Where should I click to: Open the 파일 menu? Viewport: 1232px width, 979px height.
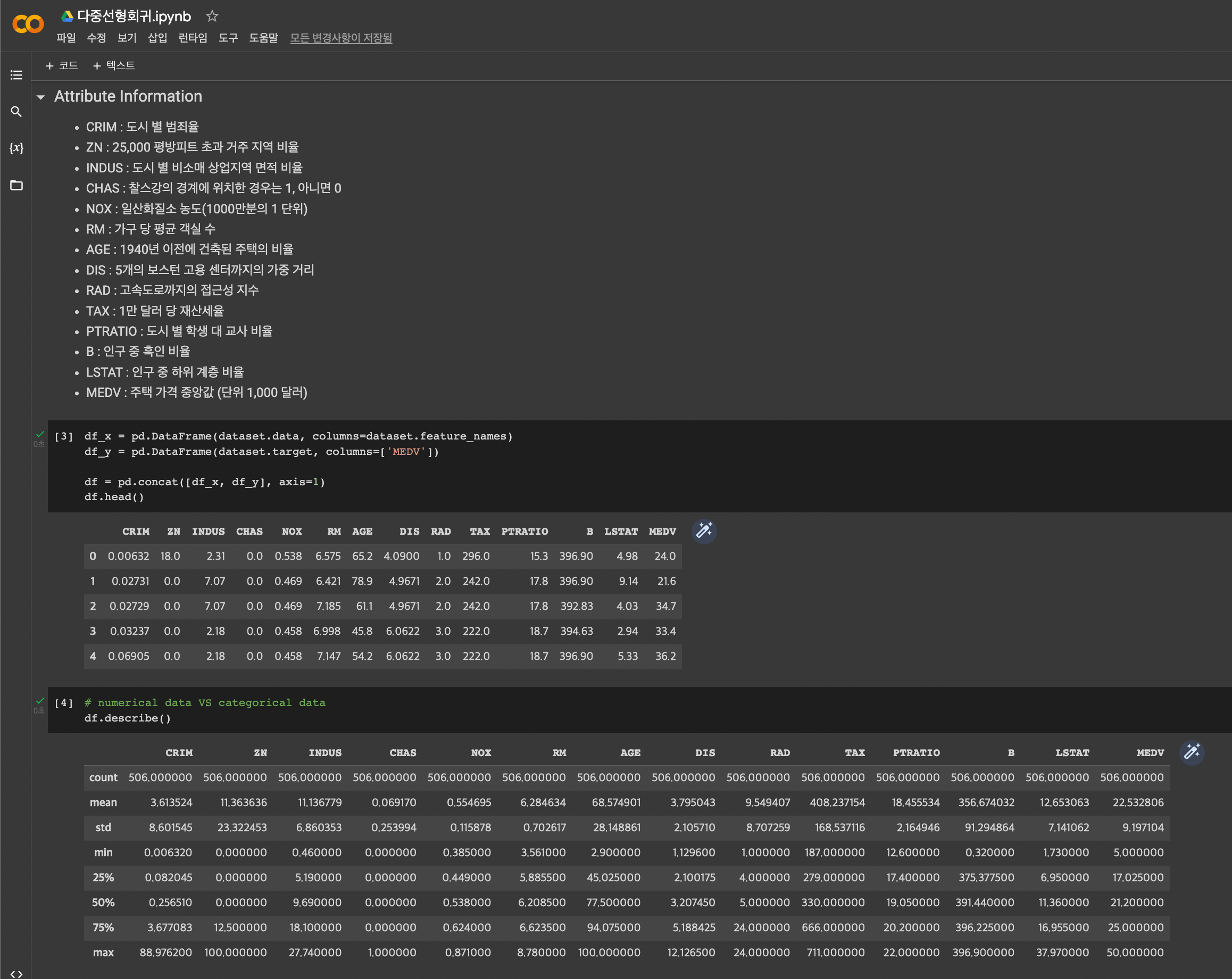(x=66, y=38)
